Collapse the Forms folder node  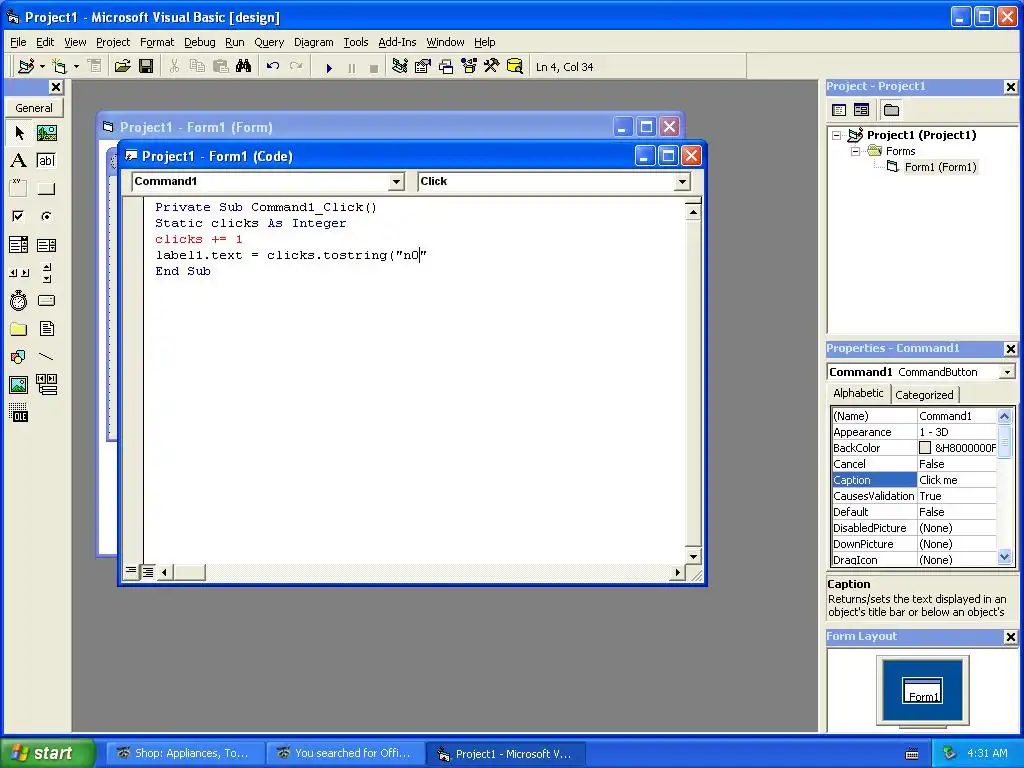point(856,151)
